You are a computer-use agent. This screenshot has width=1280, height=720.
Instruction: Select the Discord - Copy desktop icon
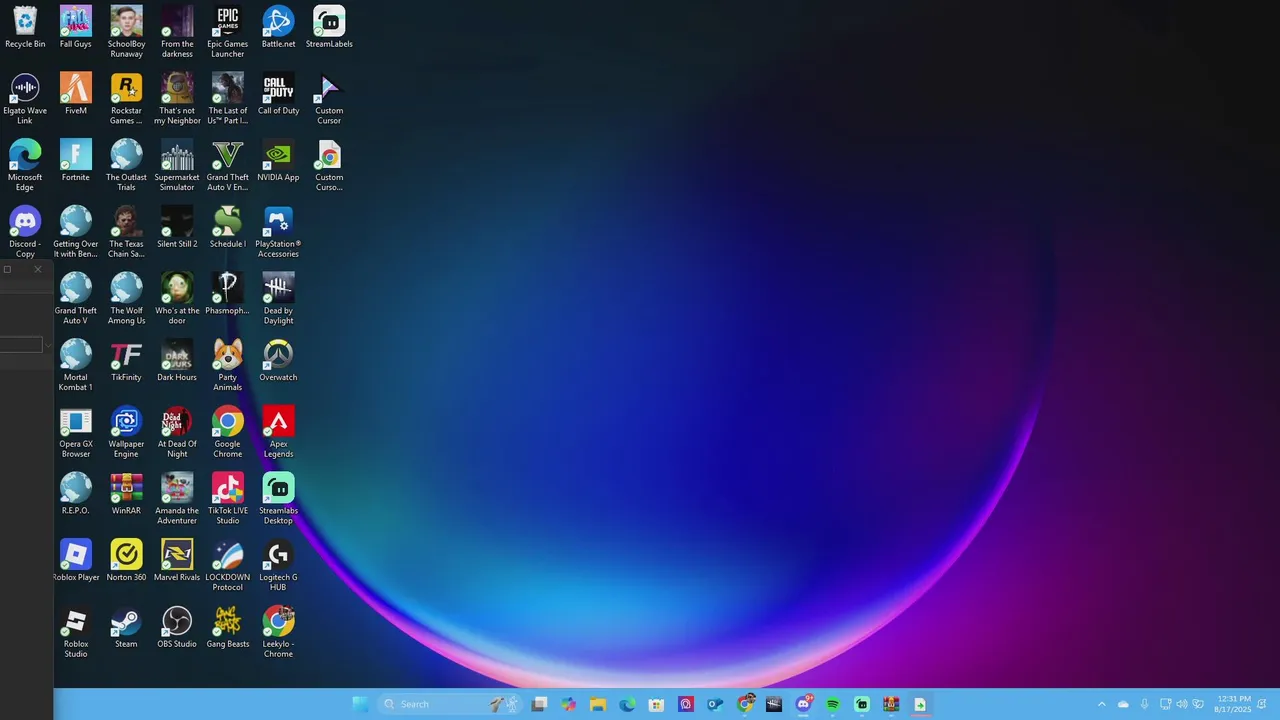[x=25, y=232]
